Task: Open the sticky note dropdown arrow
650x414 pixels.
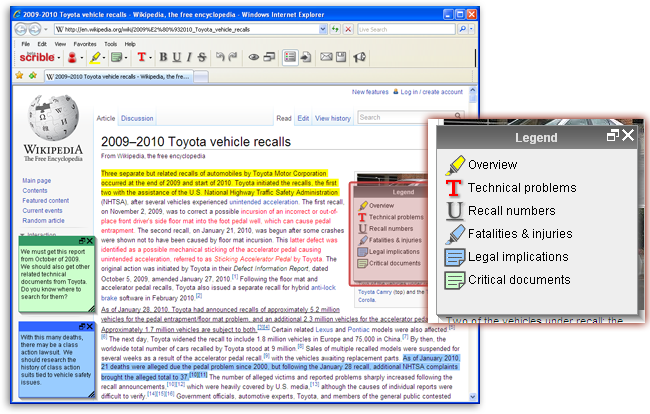Action: coord(126,58)
